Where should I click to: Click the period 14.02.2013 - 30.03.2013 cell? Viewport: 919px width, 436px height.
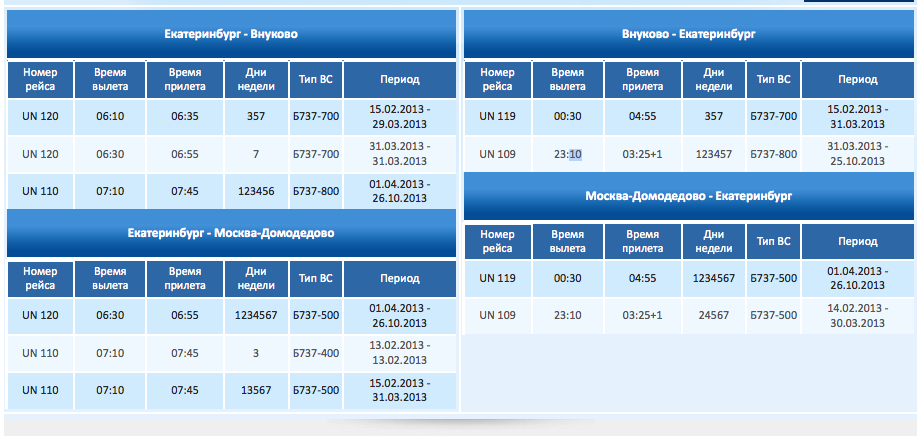tap(857, 315)
